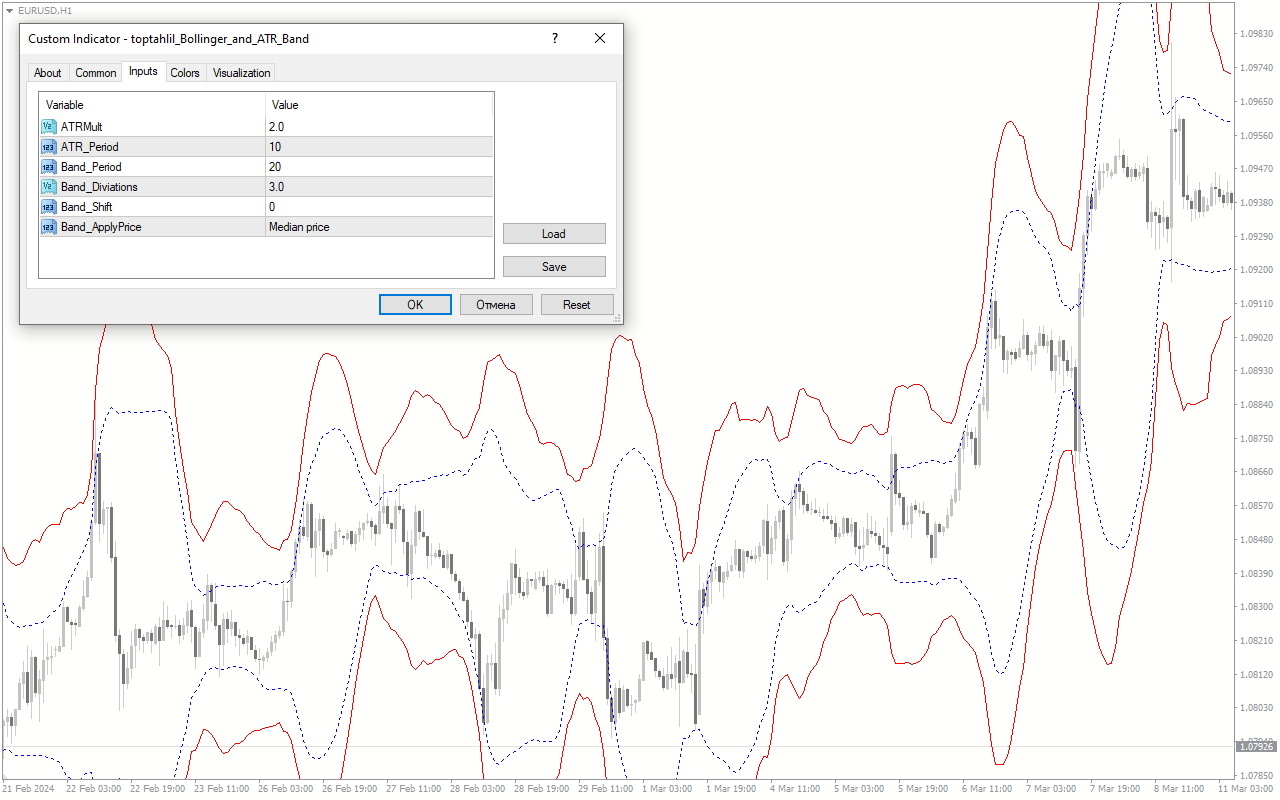Select the ATR_Period variable name
This screenshot has height=800, width=1280.
(90, 147)
